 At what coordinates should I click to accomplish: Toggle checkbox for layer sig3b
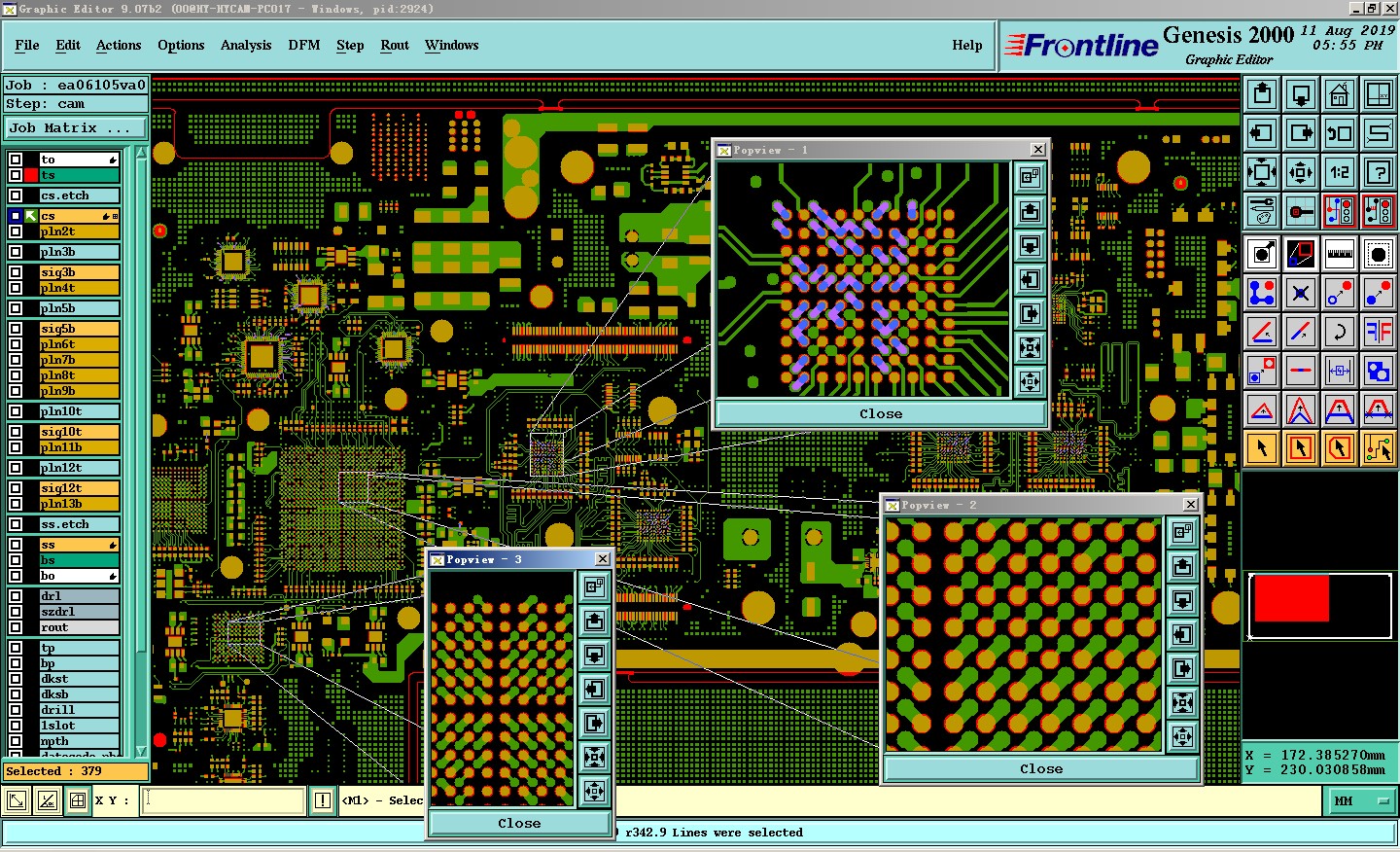tap(16, 272)
